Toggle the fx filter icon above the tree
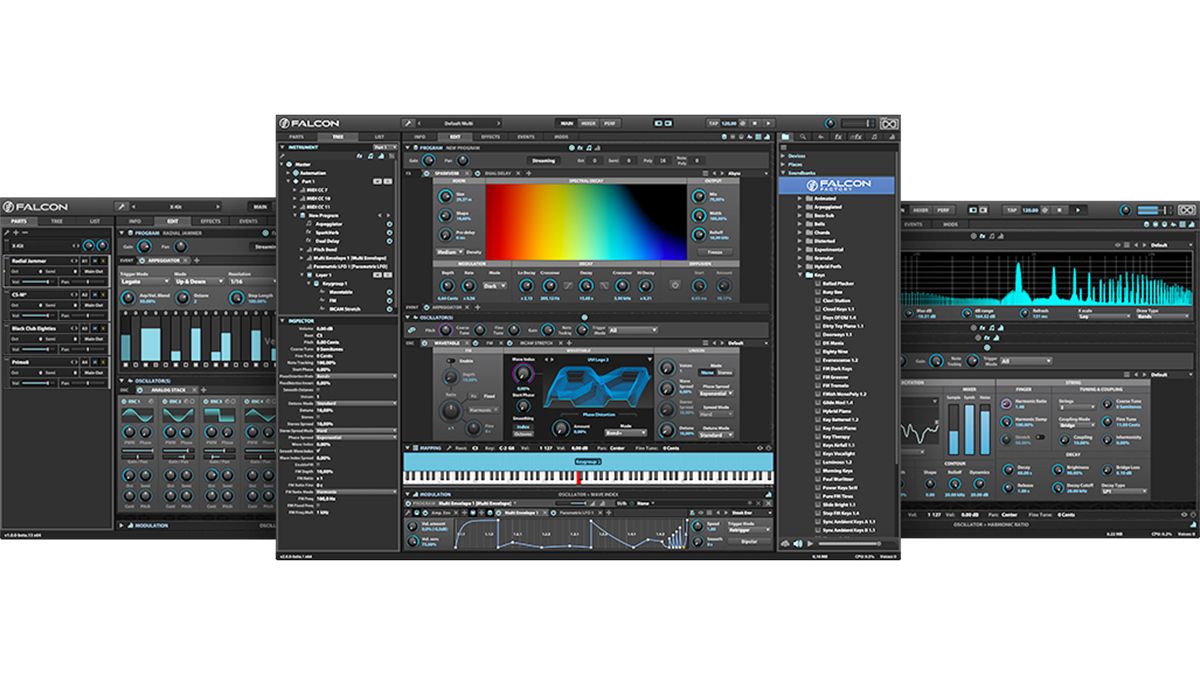Image resolution: width=1200 pixels, height=675 pixels. 358,156
